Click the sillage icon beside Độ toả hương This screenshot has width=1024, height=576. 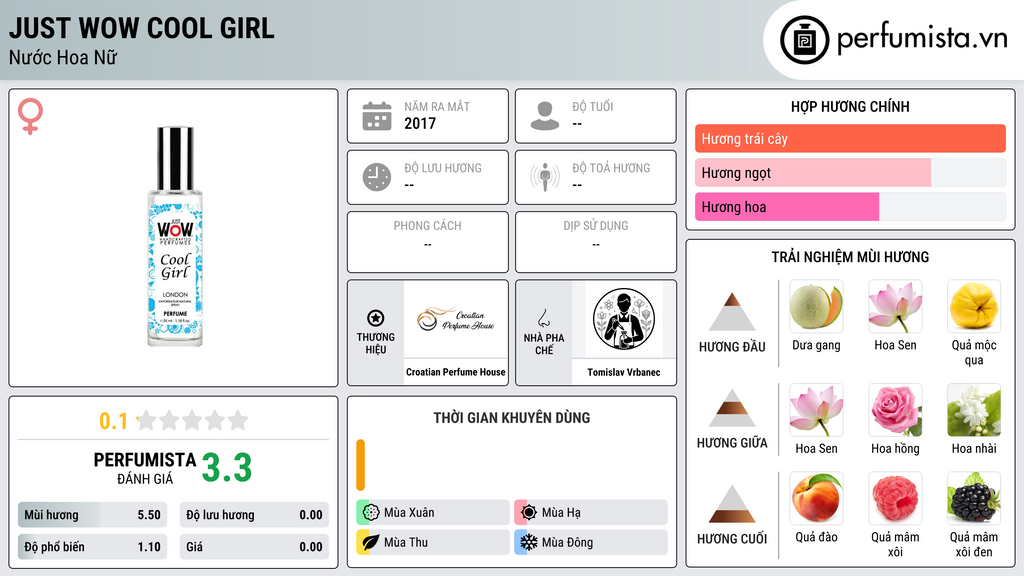click(x=545, y=177)
